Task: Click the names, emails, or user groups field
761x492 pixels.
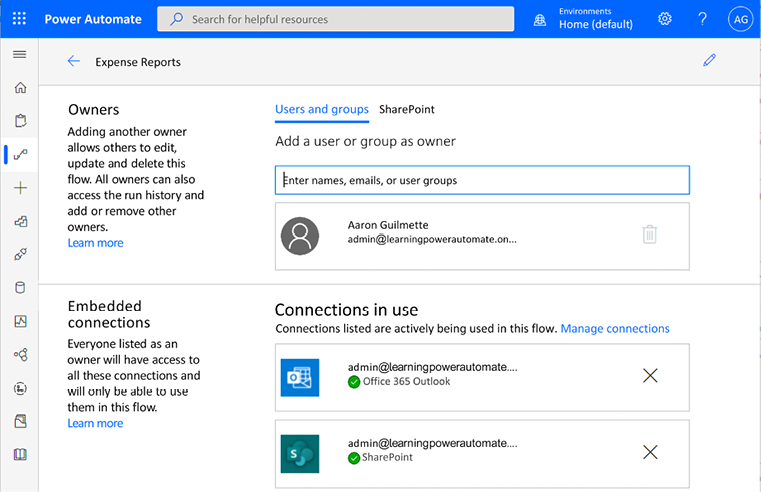Action: pos(482,180)
